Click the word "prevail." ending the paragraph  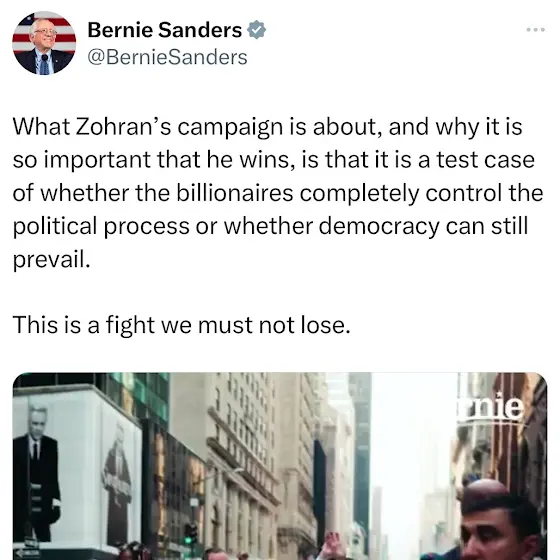51,260
